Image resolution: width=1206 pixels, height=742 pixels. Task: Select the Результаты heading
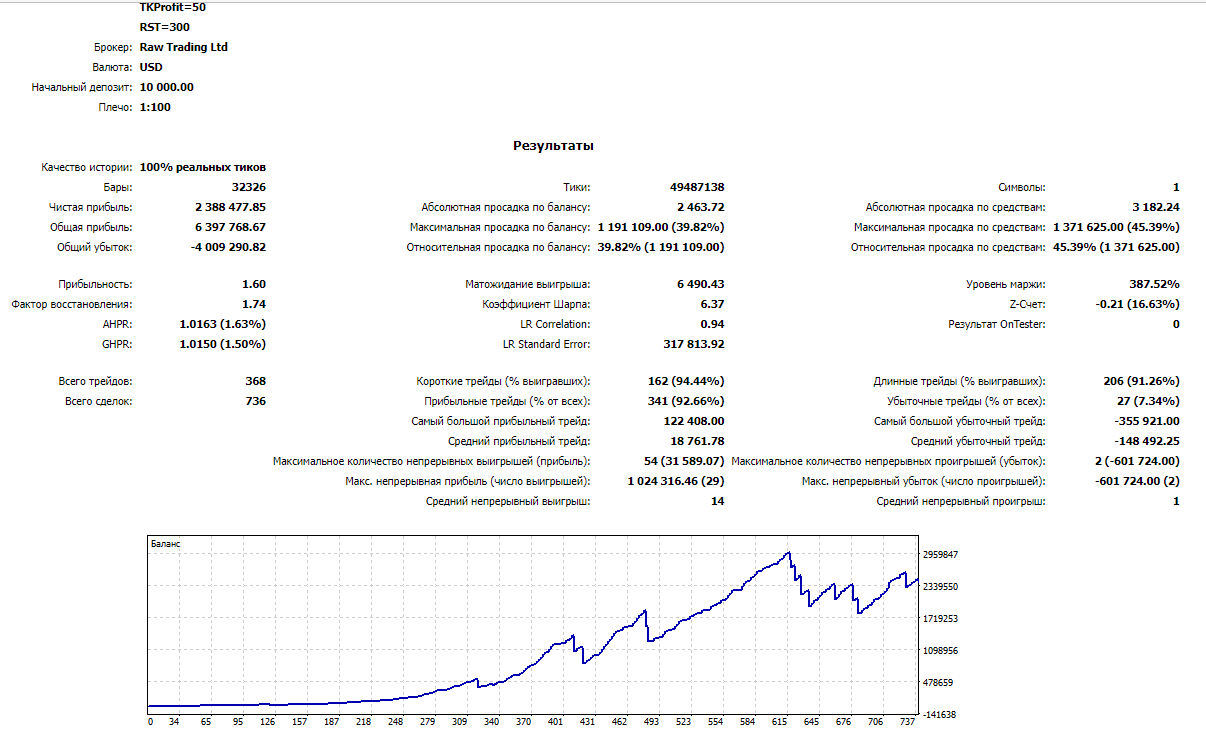(x=553, y=146)
